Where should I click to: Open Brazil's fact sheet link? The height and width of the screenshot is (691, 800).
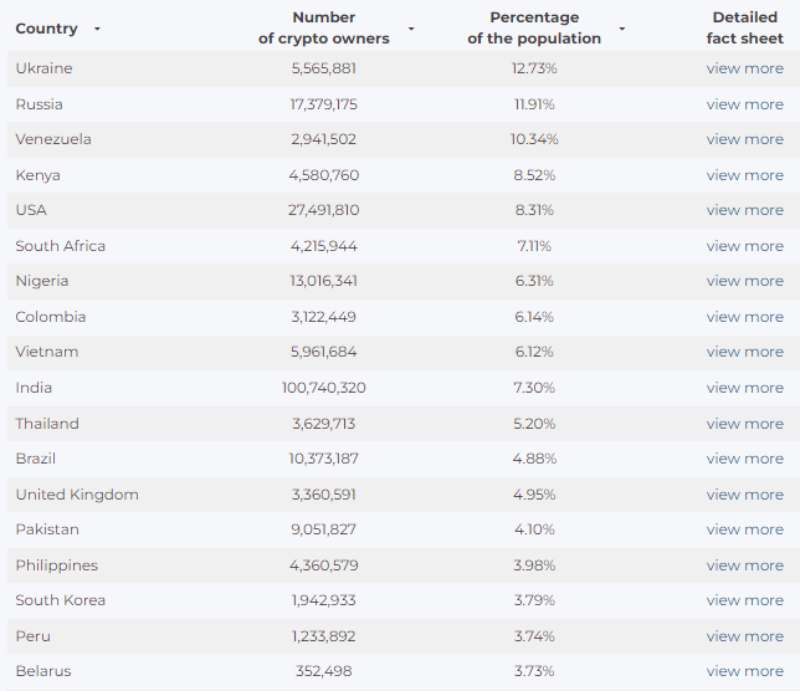pos(744,459)
